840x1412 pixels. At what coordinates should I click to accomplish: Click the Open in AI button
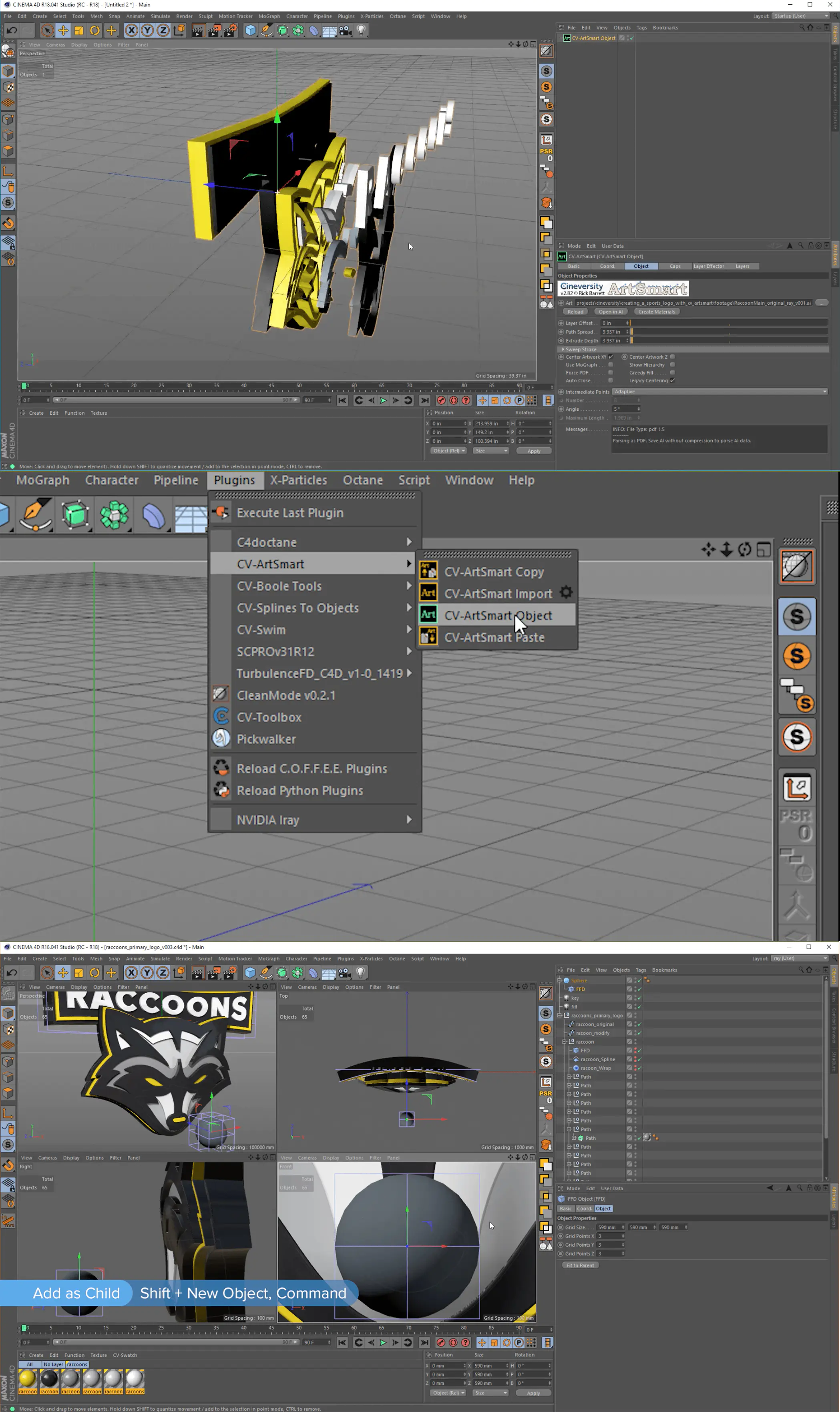[611, 312]
